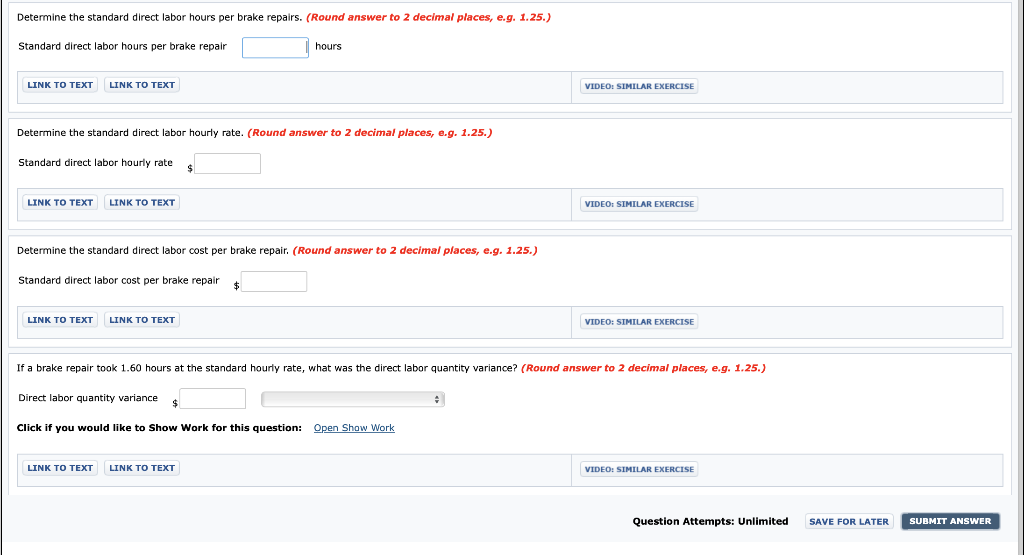Open VIDEO: SIMILAR EXERCISE in the labor hours section
Image resolution: width=1024 pixels, height=555 pixels.
pos(639,86)
